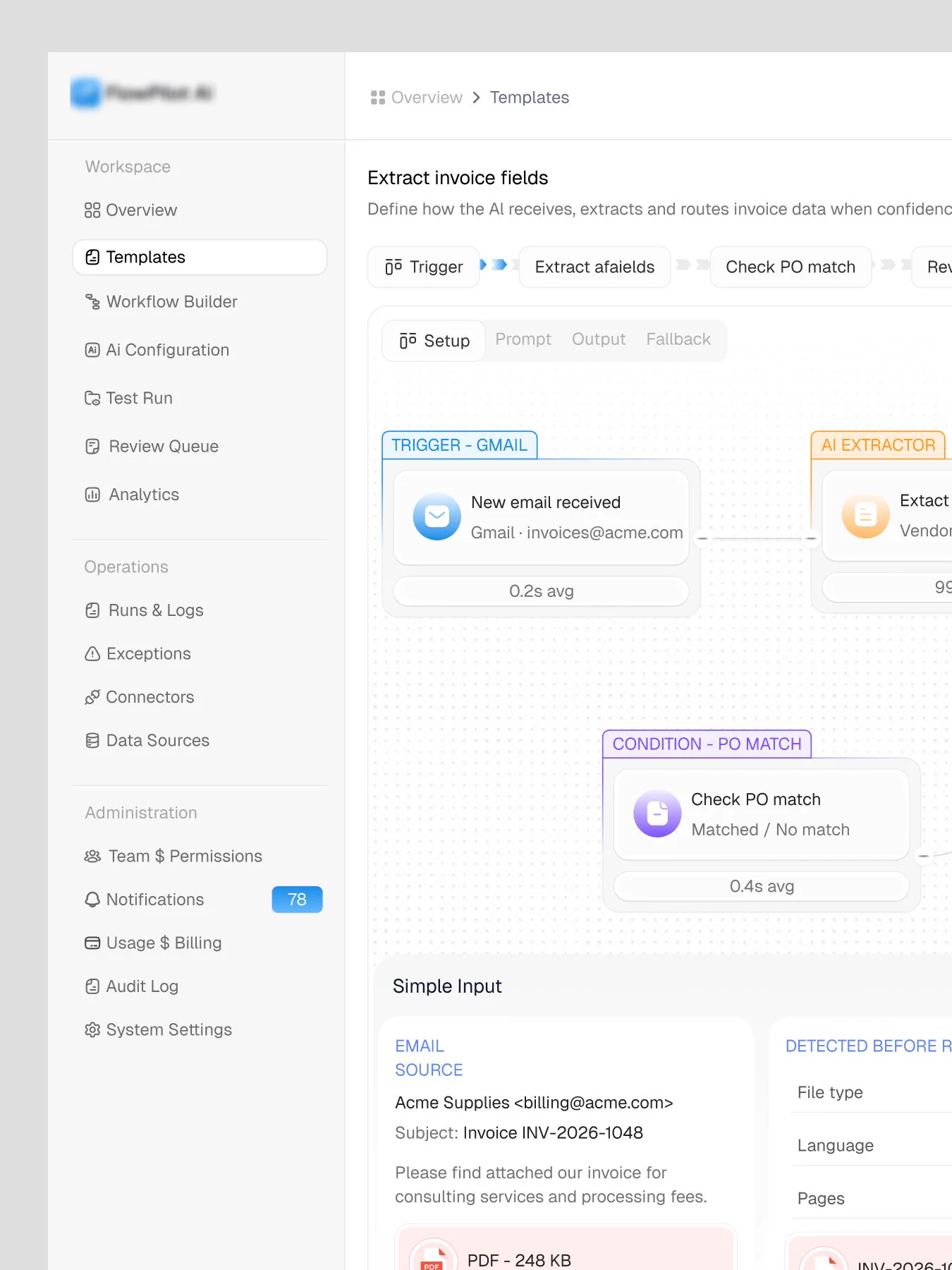Select the Check PO match pipeline step
Image resolution: width=952 pixels, height=1270 pixels.
791,267
